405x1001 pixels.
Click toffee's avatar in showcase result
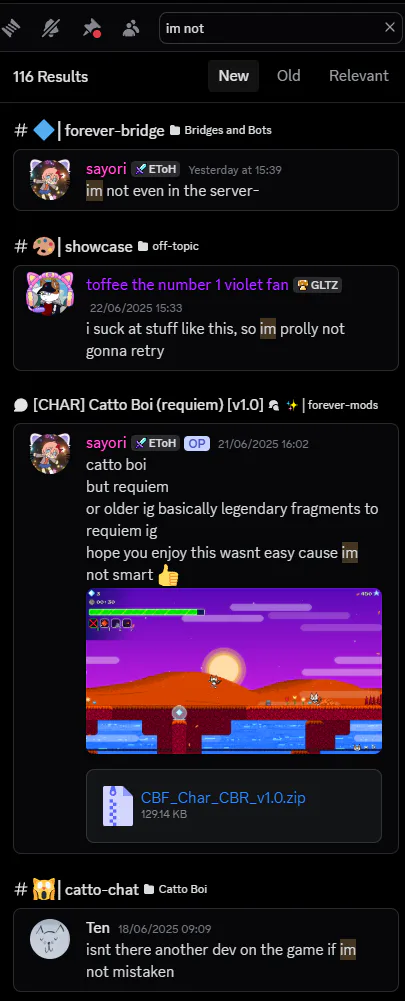coord(50,293)
